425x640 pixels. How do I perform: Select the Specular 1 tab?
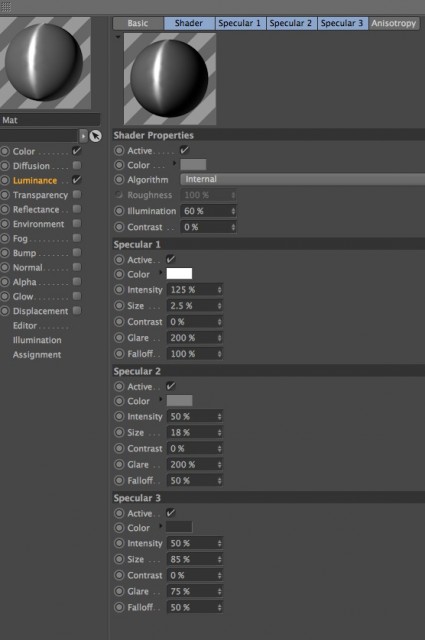click(240, 23)
